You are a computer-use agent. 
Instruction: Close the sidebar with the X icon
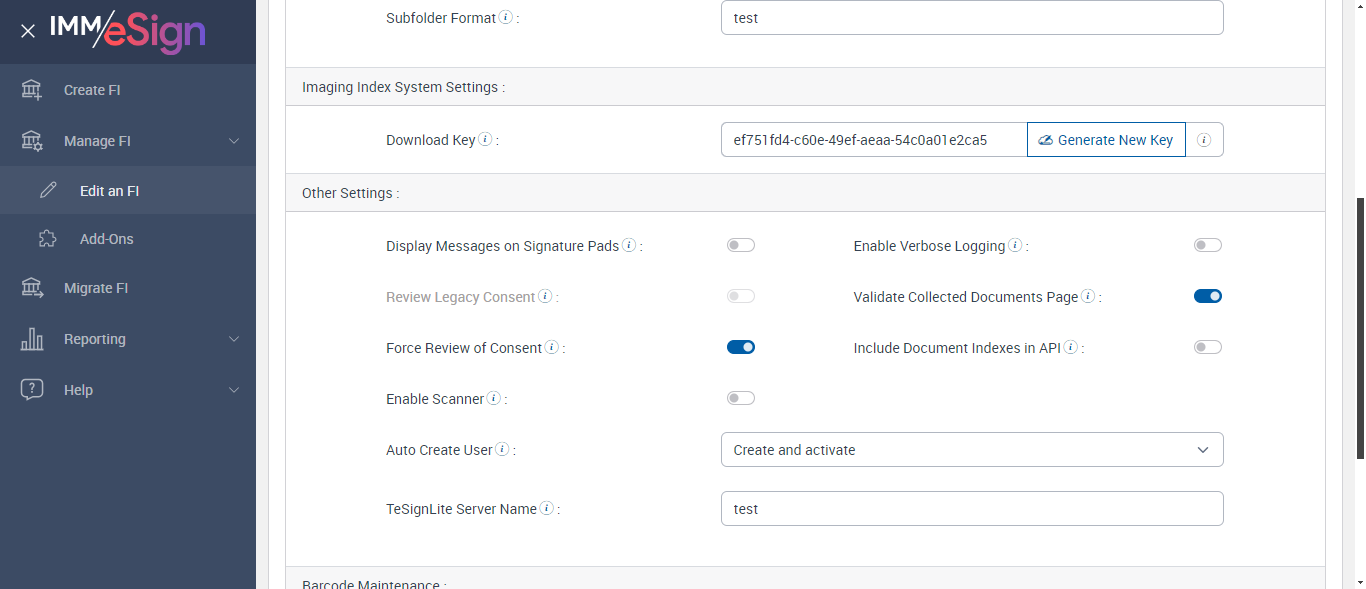pos(28,31)
